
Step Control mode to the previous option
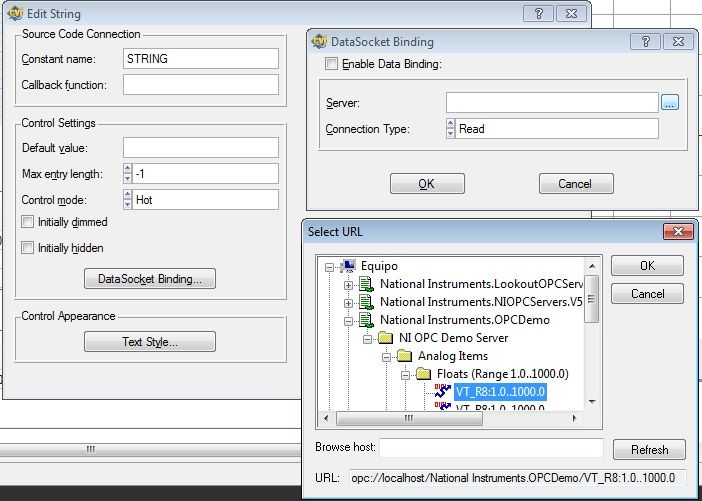pyautogui.click(x=128, y=194)
